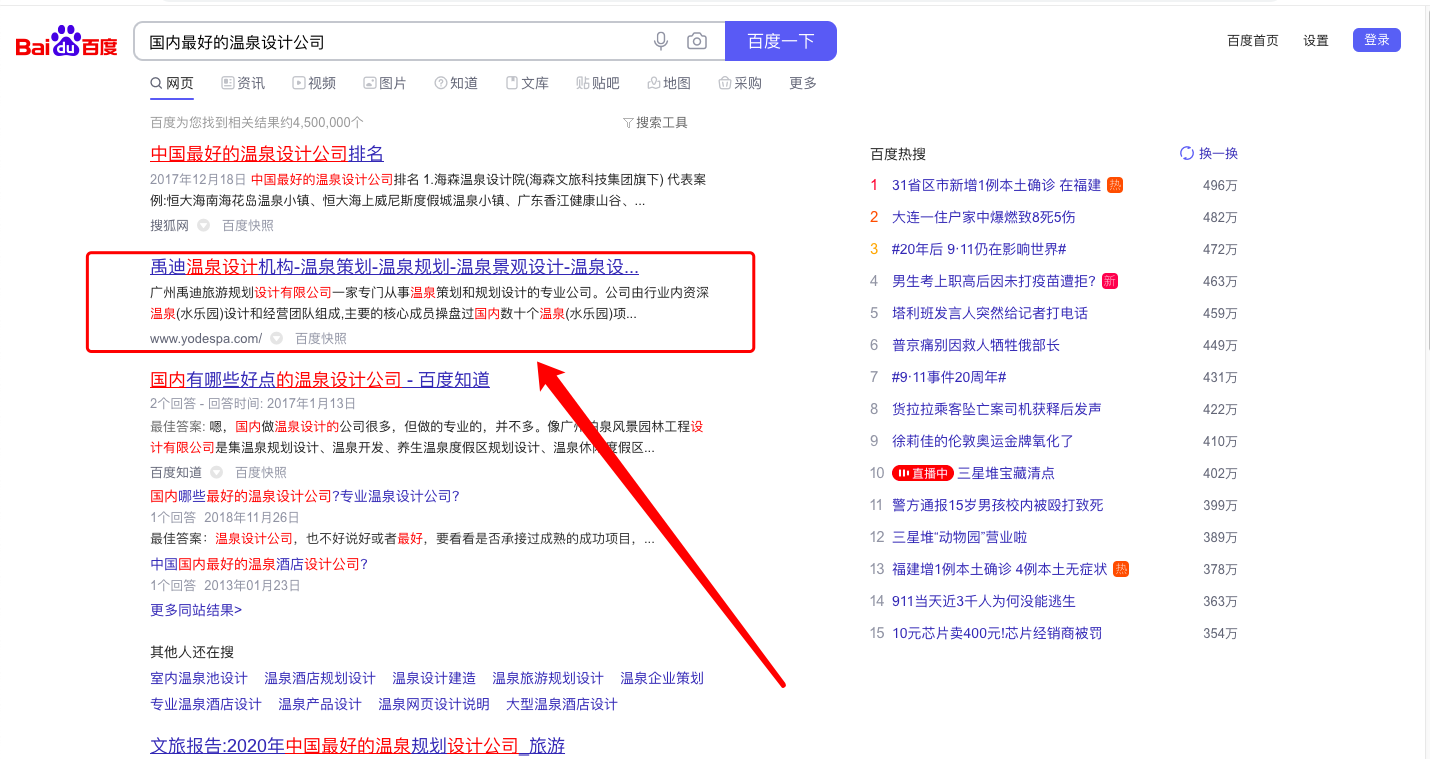Open 设置 in the top bar
The image size is (1430, 759).
pos(1316,41)
